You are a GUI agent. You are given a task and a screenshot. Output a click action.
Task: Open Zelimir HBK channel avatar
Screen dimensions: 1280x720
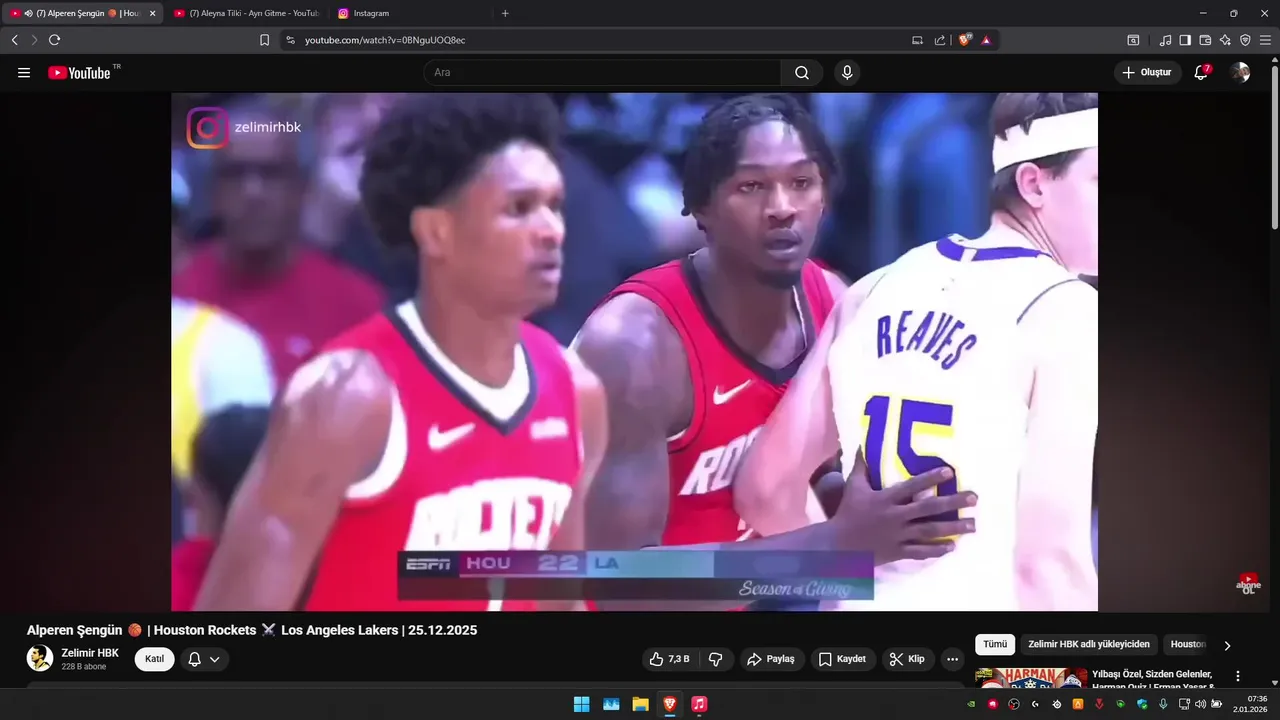coord(40,658)
